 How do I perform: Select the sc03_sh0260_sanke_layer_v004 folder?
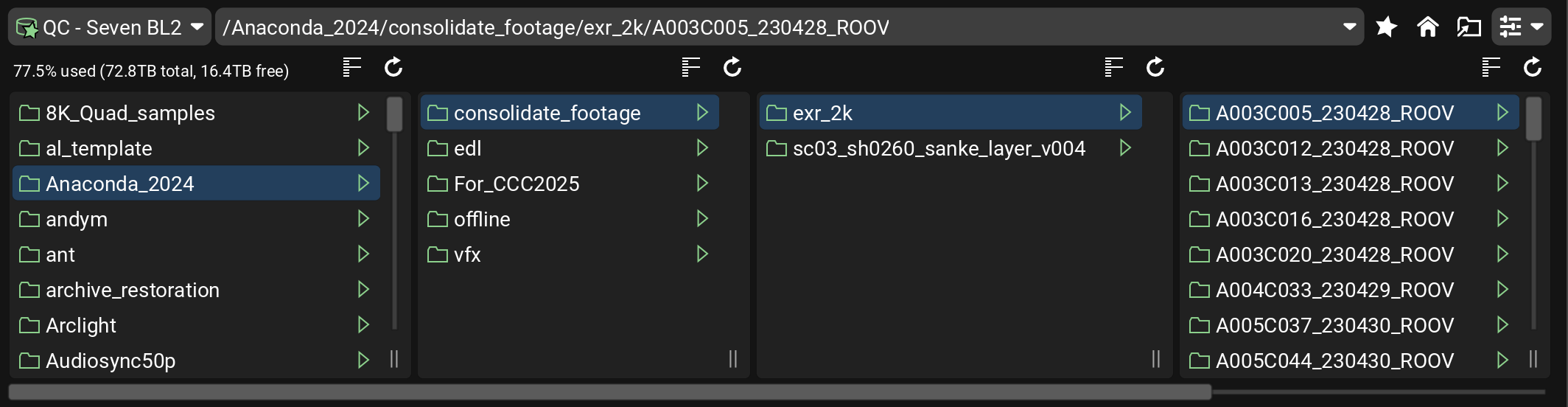tap(938, 149)
